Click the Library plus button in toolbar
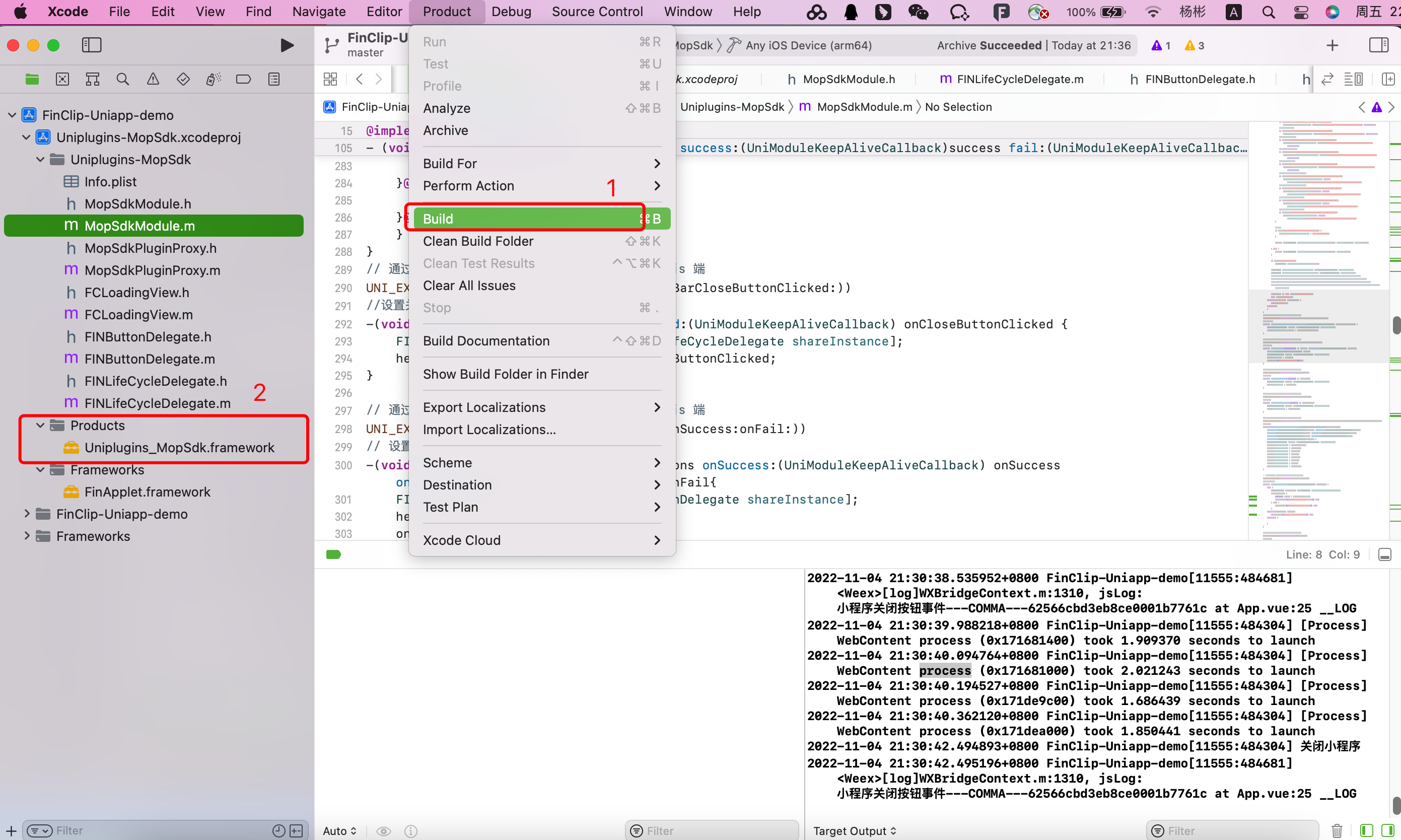1401x840 pixels. point(1333,45)
